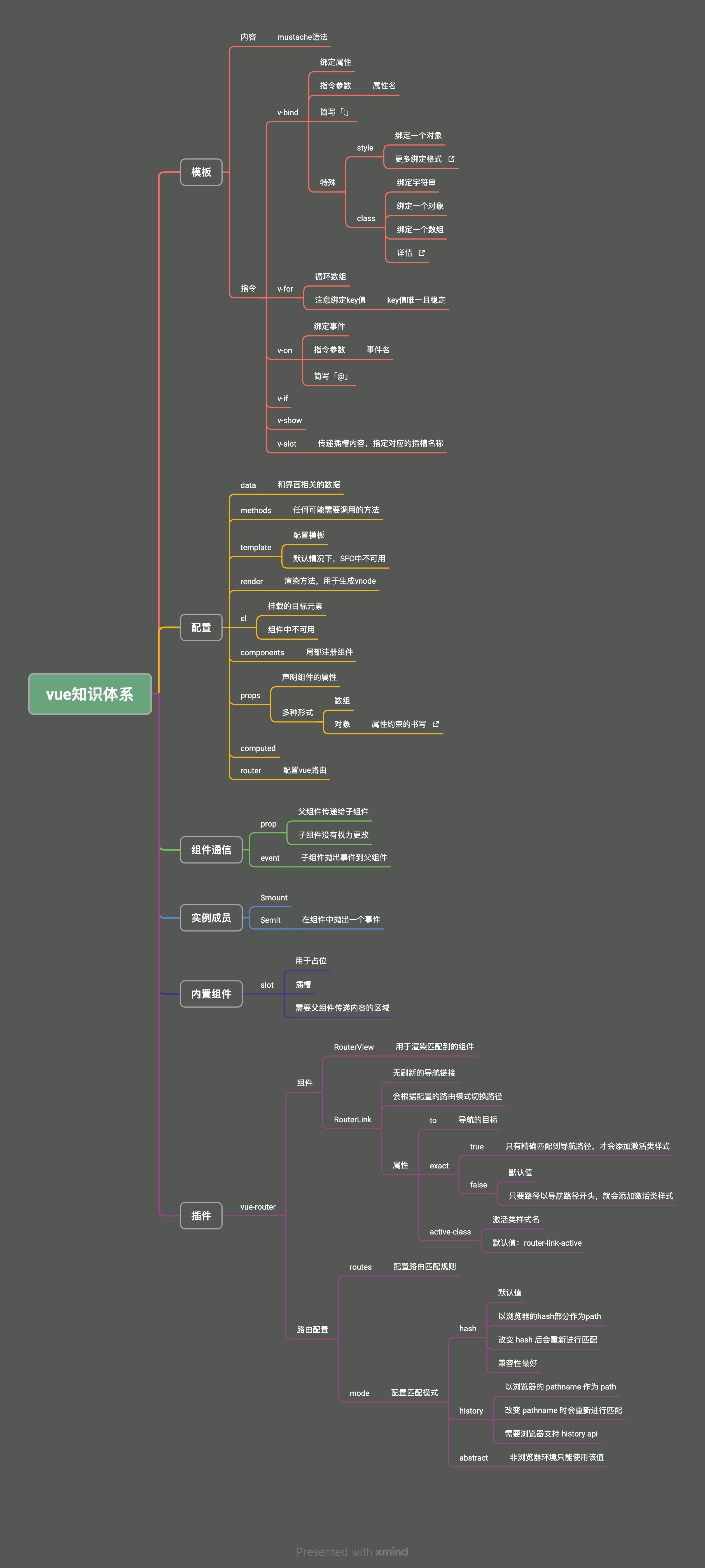Click the 绑定字符串 node
This screenshot has width=705, height=1568.
coord(416,183)
